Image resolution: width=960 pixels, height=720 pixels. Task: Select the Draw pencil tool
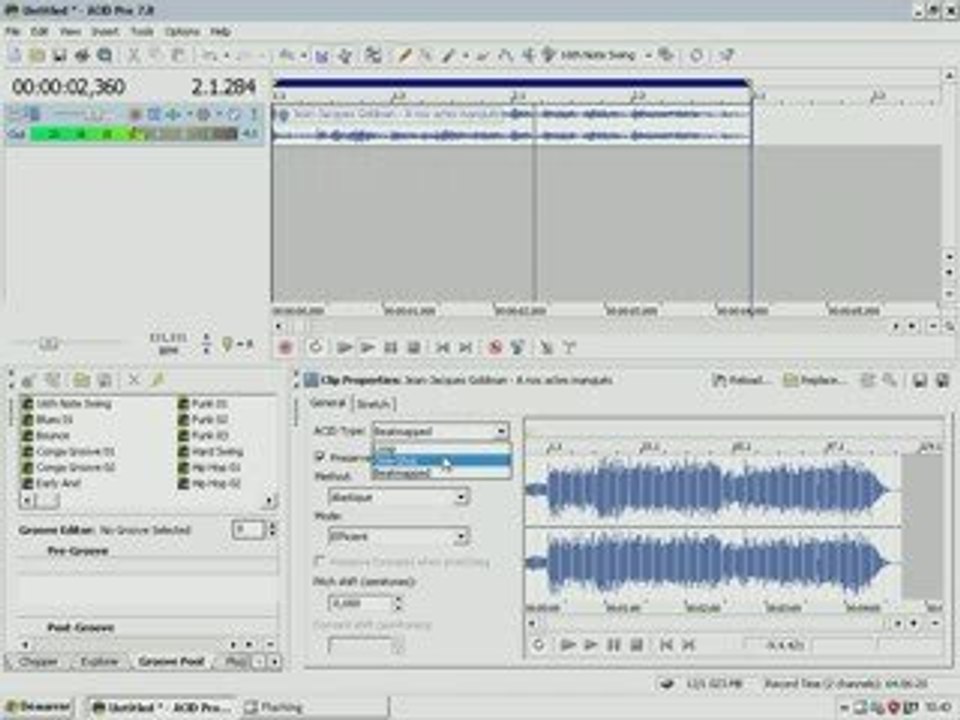tap(405, 56)
